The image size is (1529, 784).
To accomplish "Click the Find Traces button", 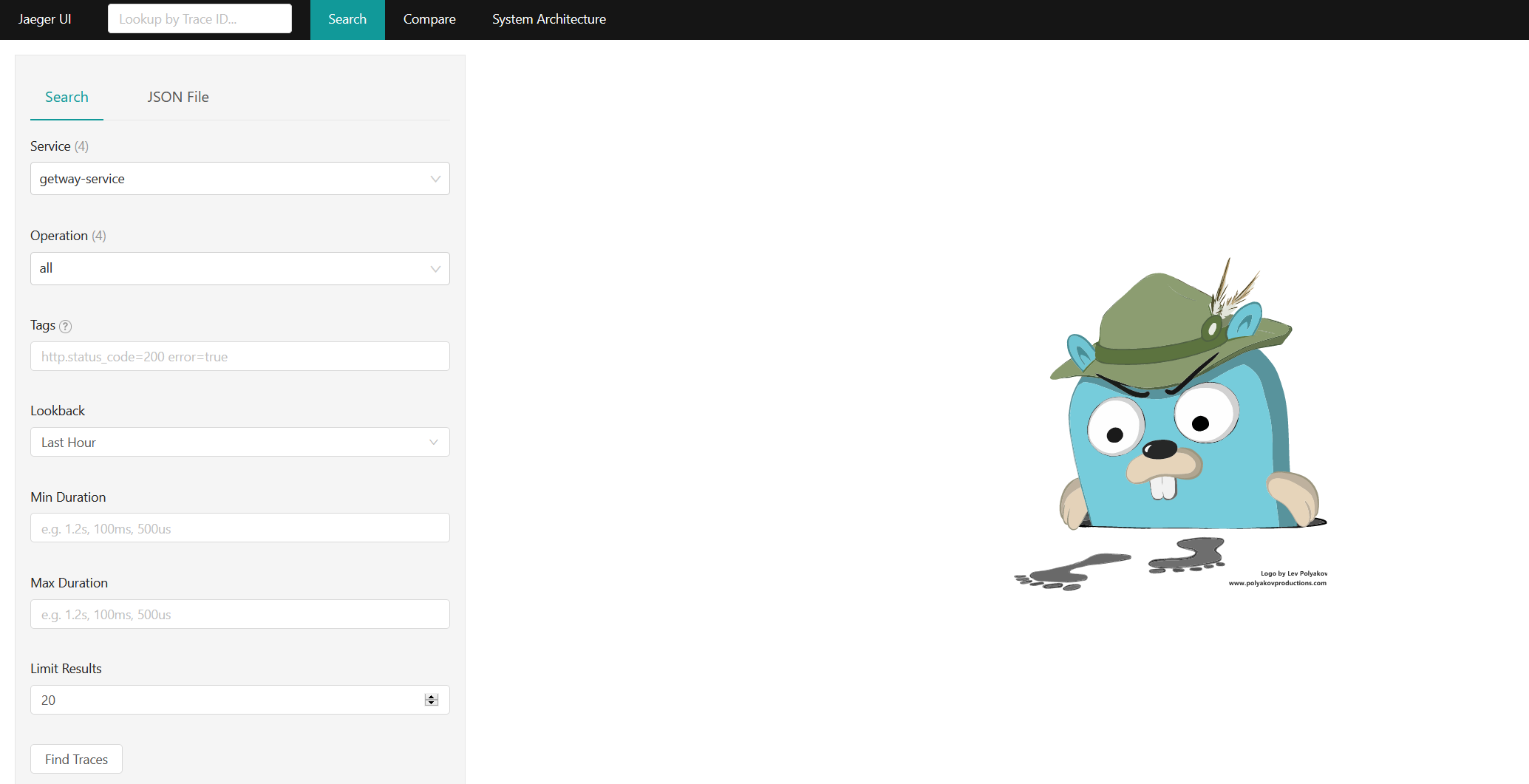I will pos(76,759).
